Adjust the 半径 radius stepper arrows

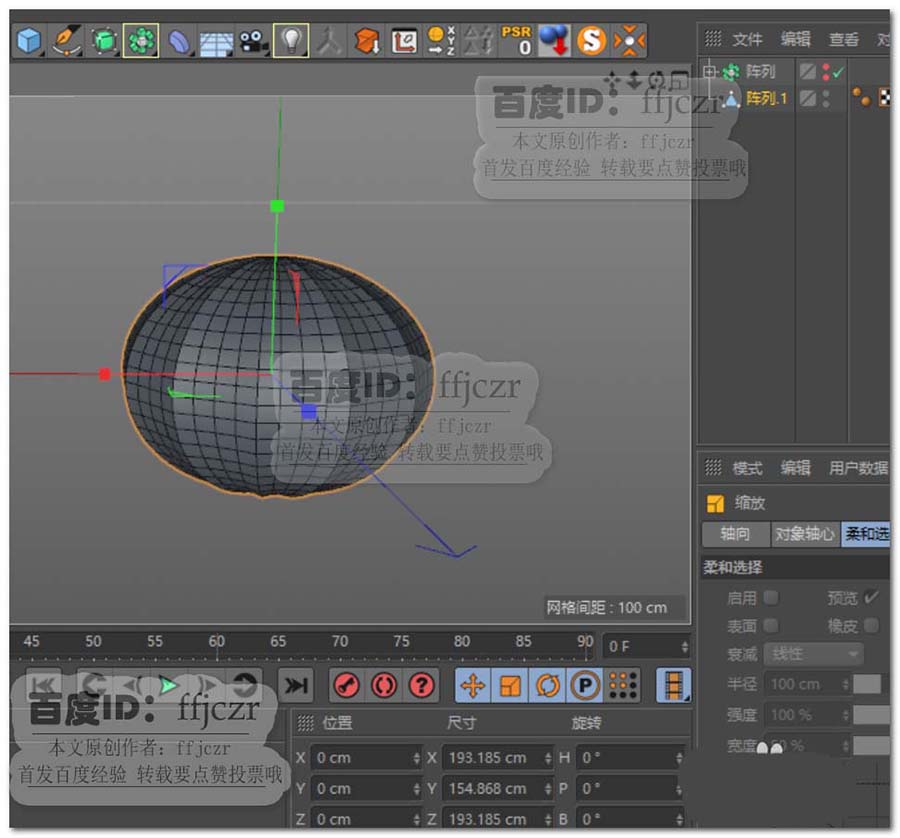pyautogui.click(x=845, y=684)
